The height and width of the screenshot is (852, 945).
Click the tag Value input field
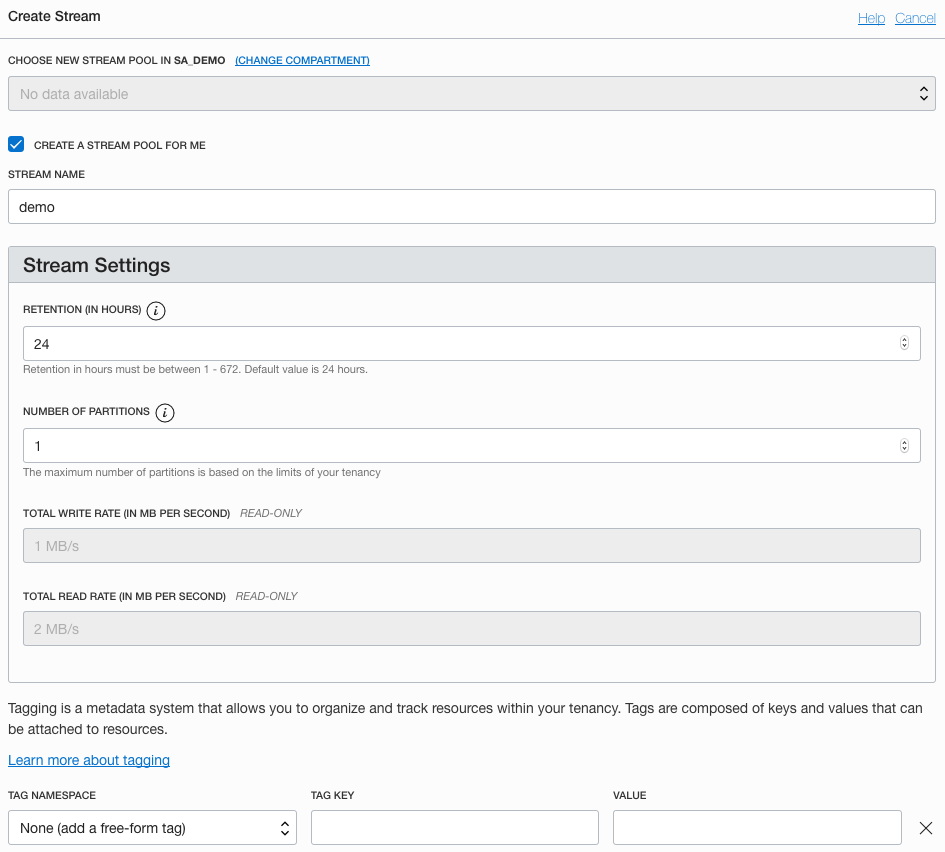[x=757, y=828]
